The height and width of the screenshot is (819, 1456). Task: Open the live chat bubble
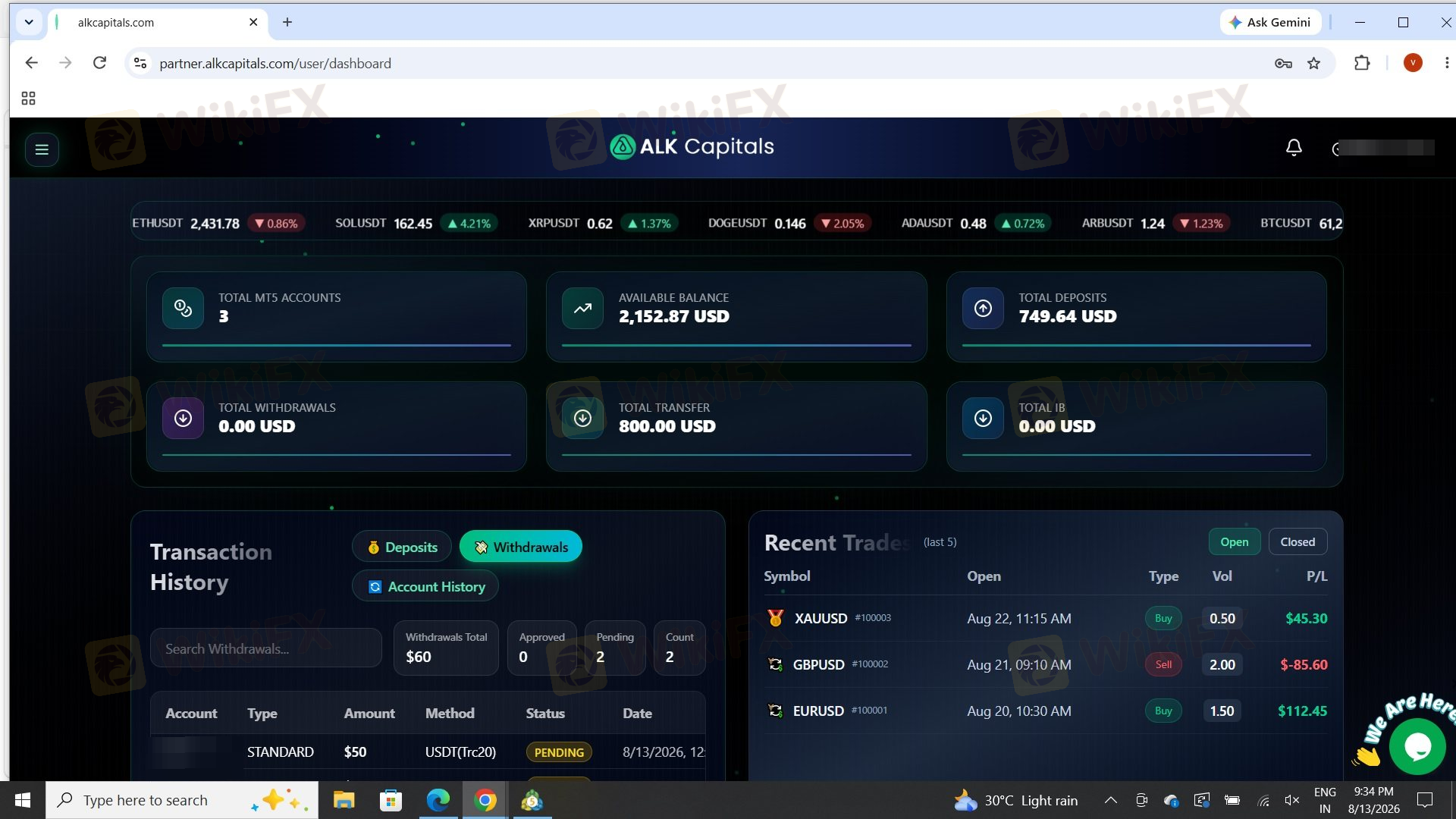coord(1417,747)
